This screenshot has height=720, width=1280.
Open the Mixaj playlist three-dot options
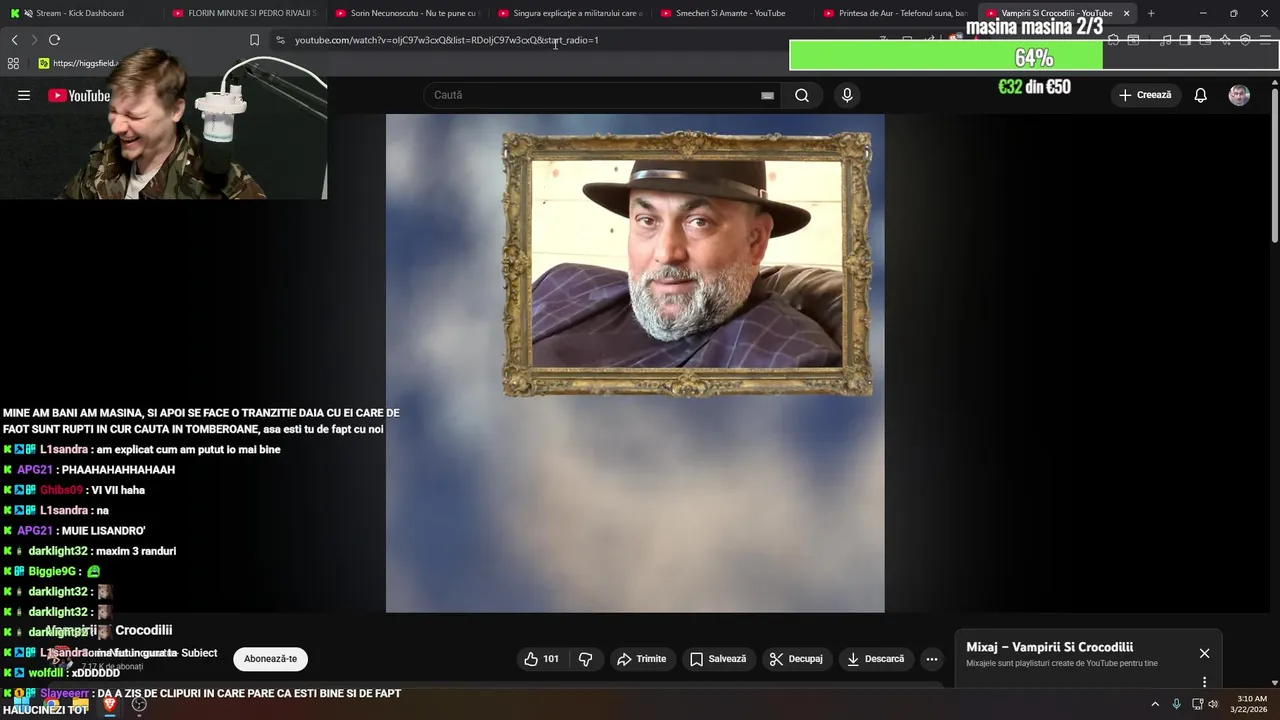[1204, 682]
